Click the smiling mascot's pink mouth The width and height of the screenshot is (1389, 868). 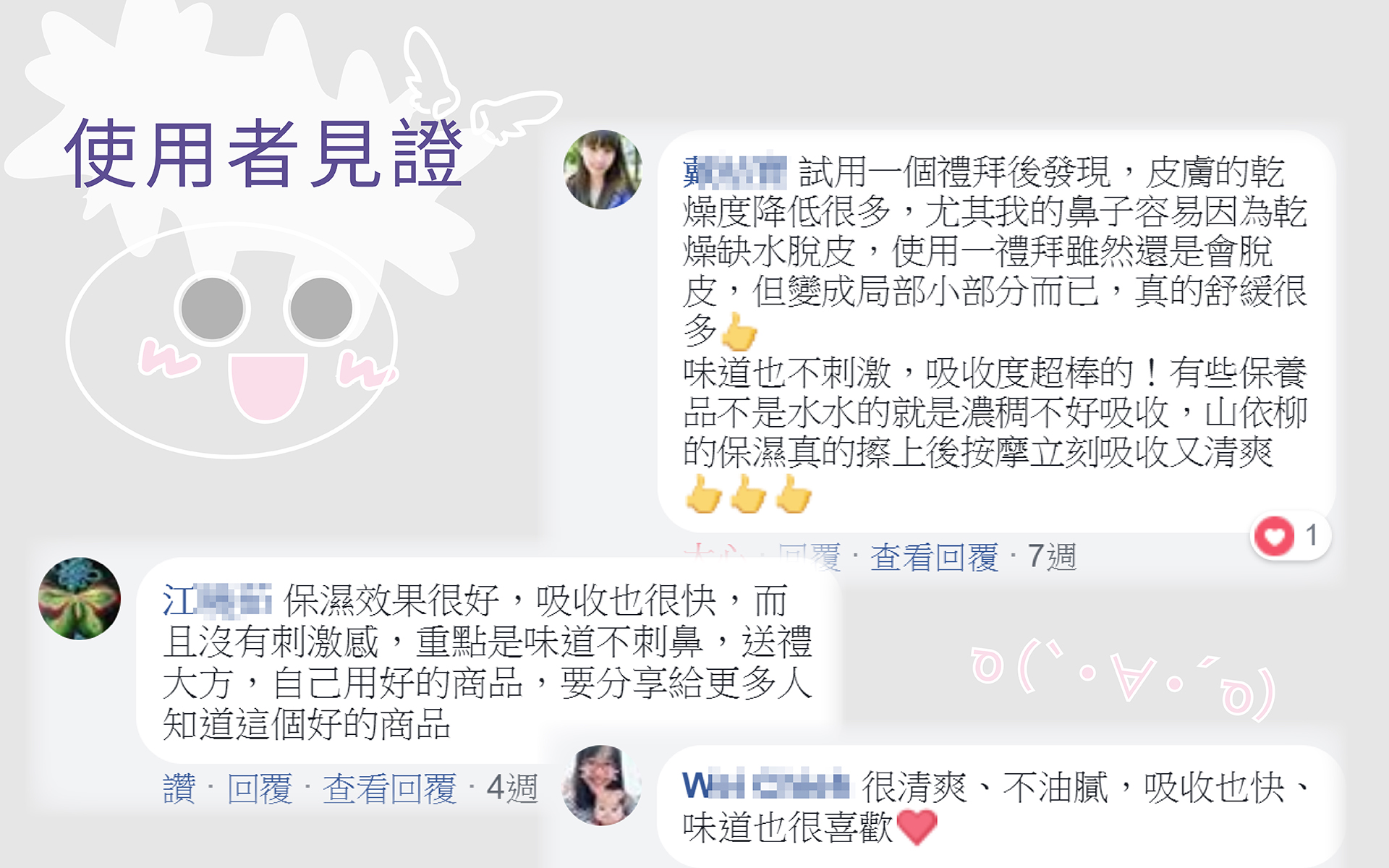(268, 387)
